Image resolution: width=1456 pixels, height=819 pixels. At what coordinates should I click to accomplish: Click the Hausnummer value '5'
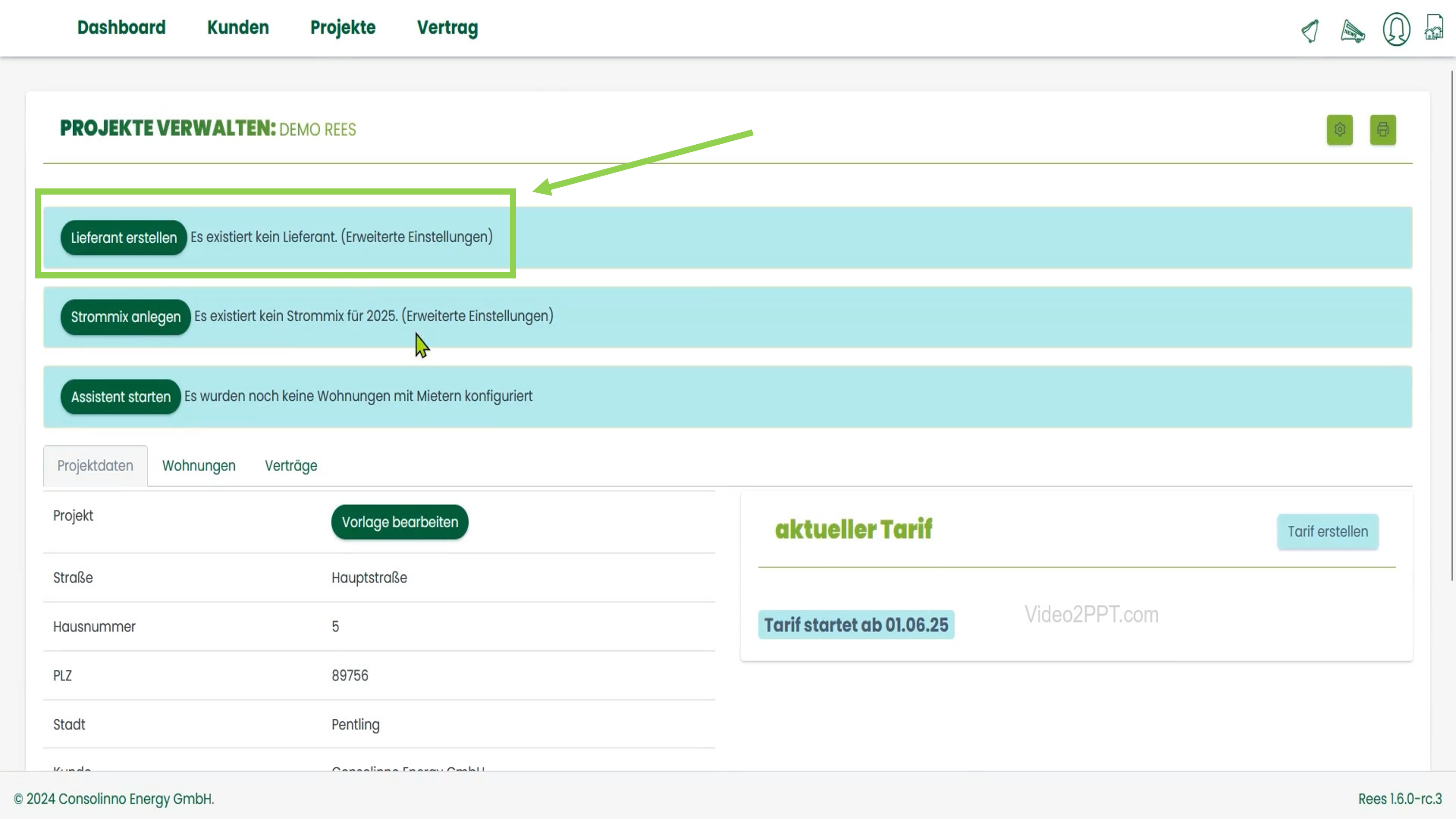335,626
